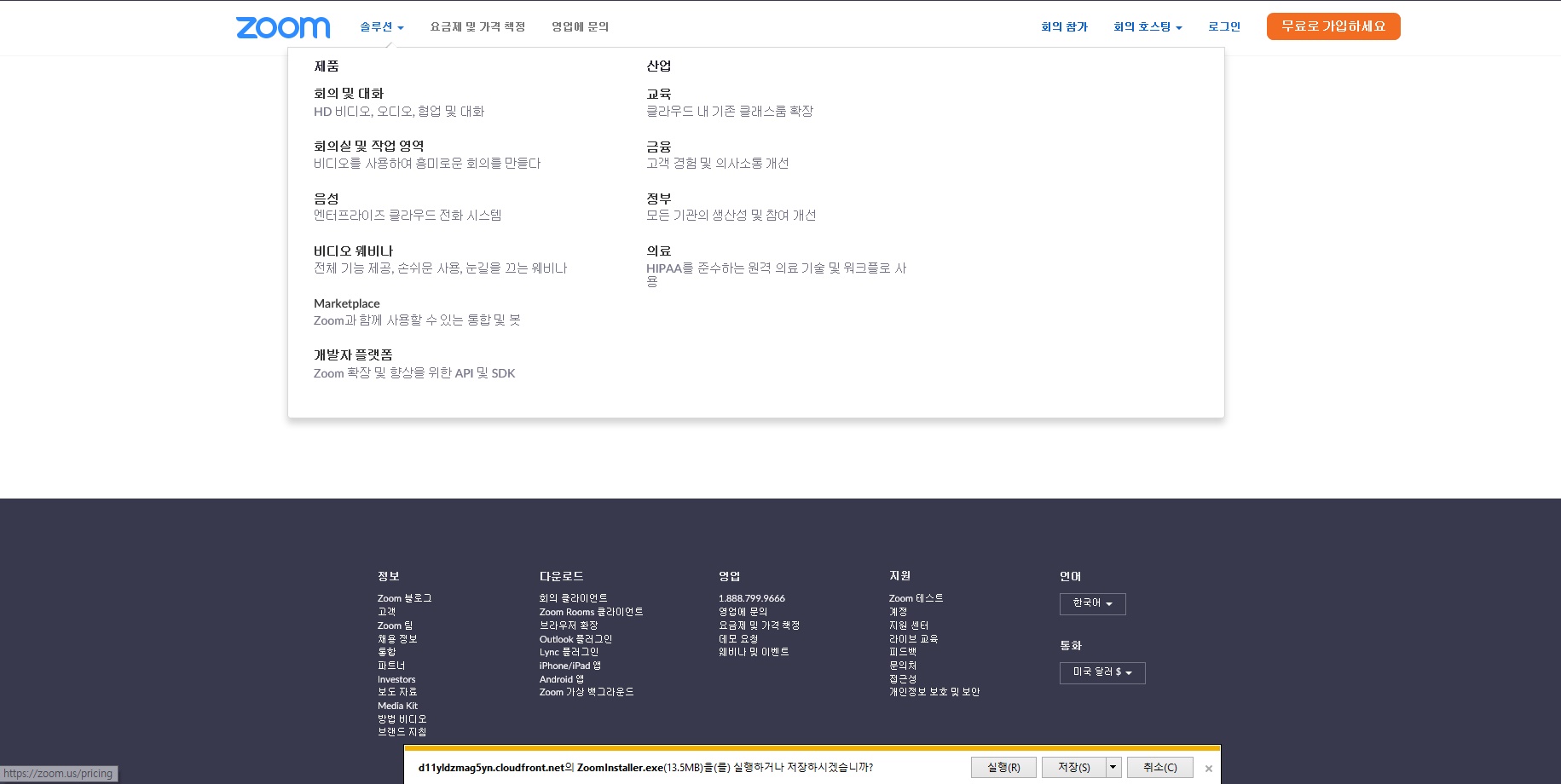Open the 미국 달러 $ currency selector
The width and height of the screenshot is (1561, 784).
point(1102,672)
